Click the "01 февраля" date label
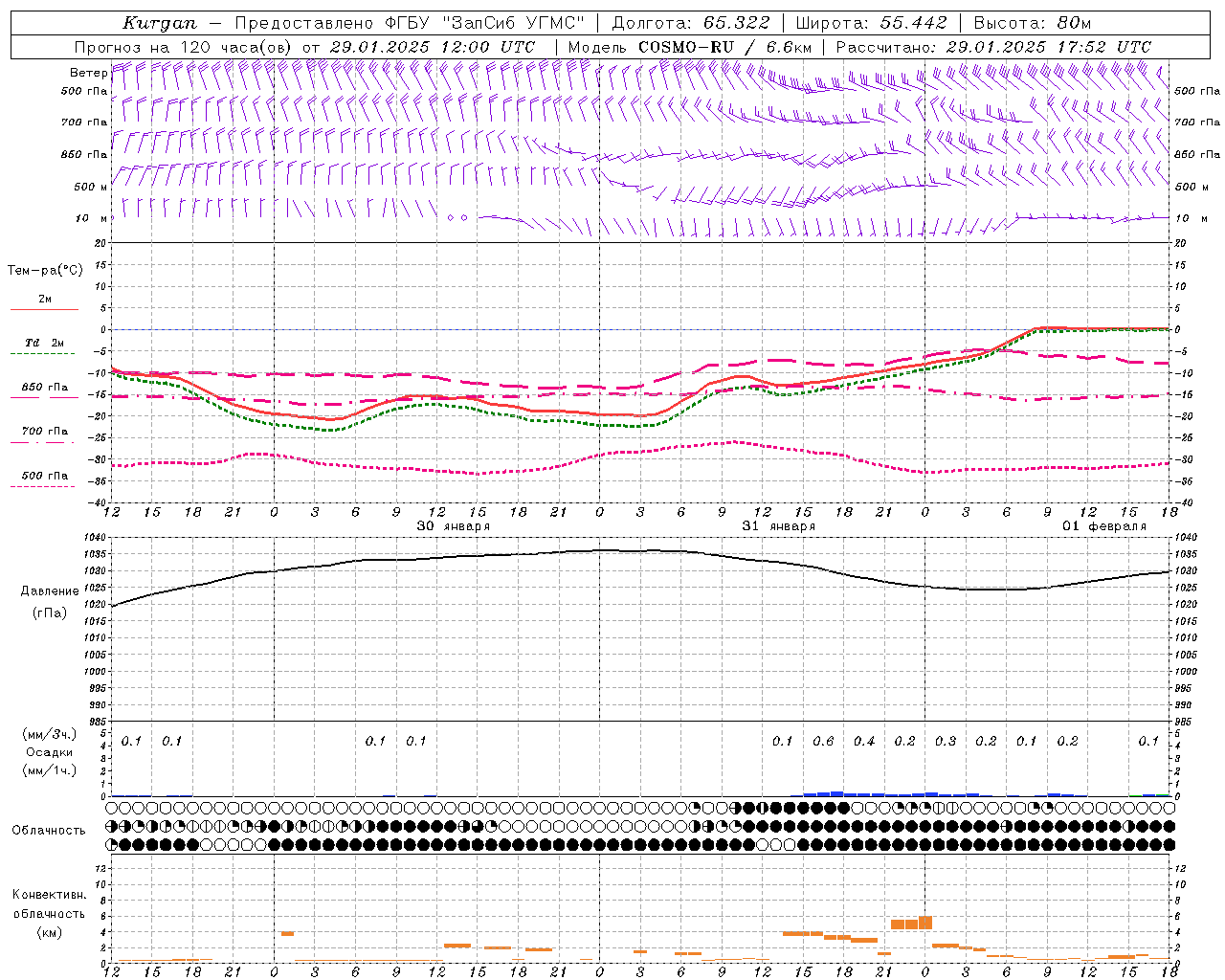The height and width of the screenshot is (980, 1225). pos(1104,526)
